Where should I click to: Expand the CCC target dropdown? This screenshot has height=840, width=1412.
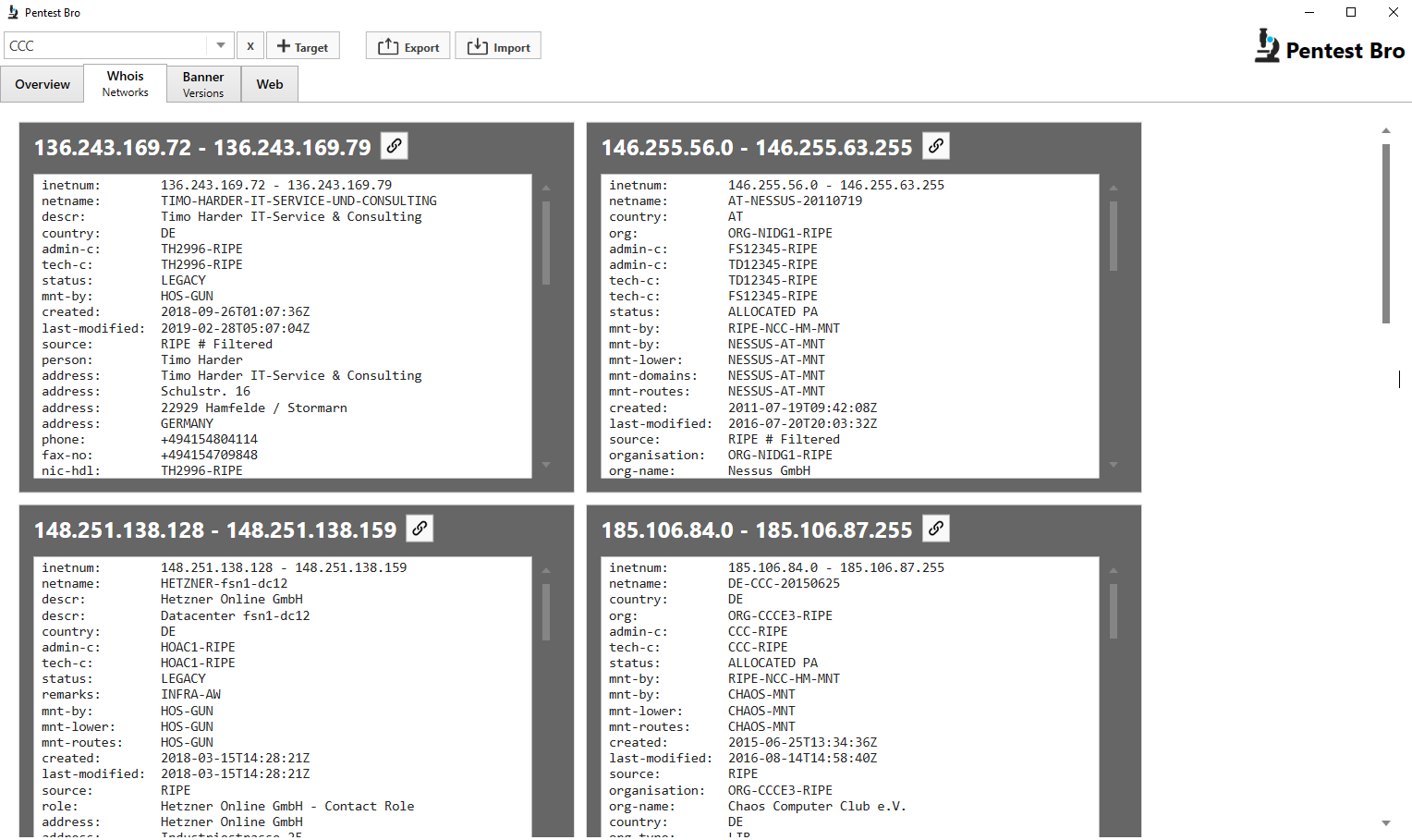click(220, 45)
